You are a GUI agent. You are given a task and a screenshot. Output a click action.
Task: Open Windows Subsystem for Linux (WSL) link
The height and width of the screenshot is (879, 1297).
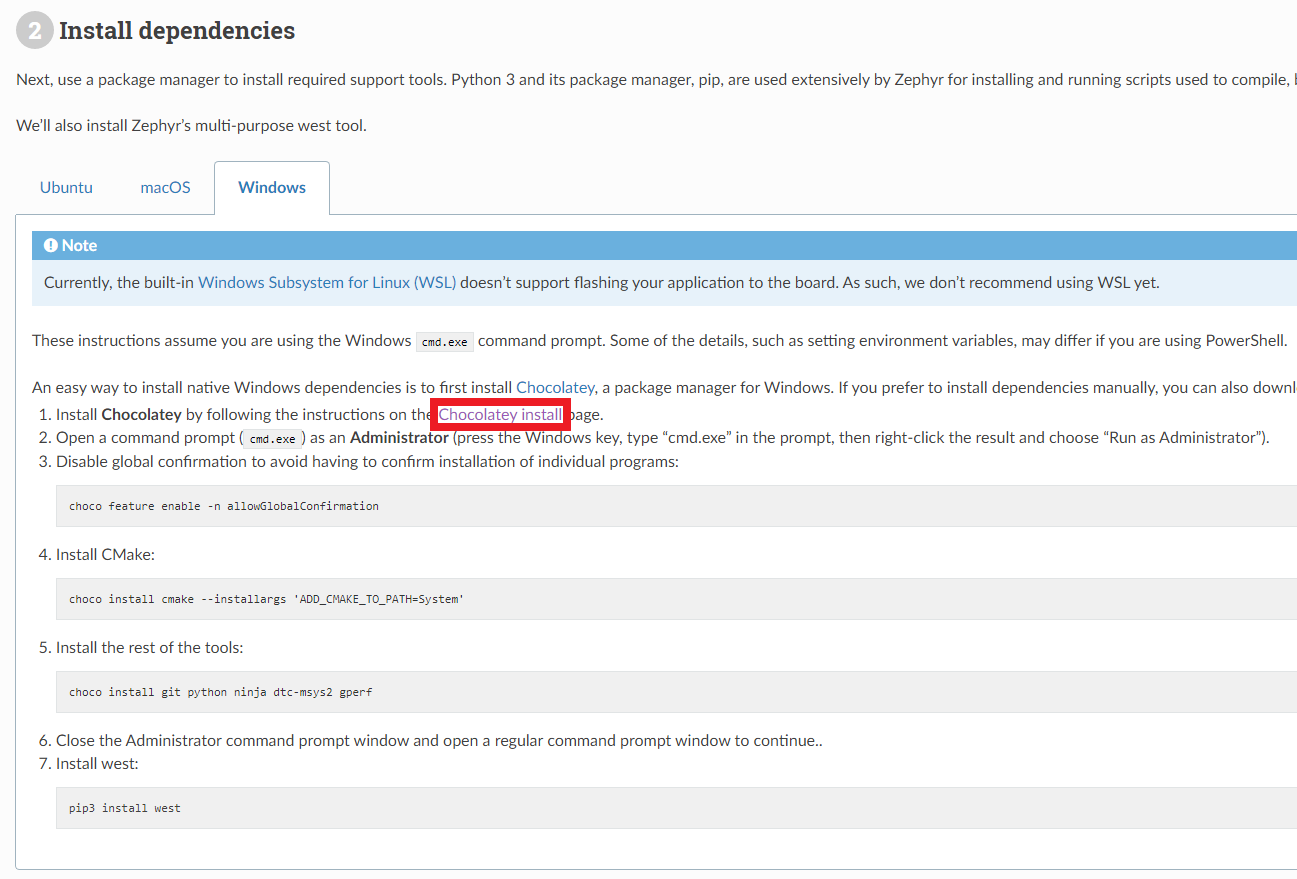pos(327,282)
